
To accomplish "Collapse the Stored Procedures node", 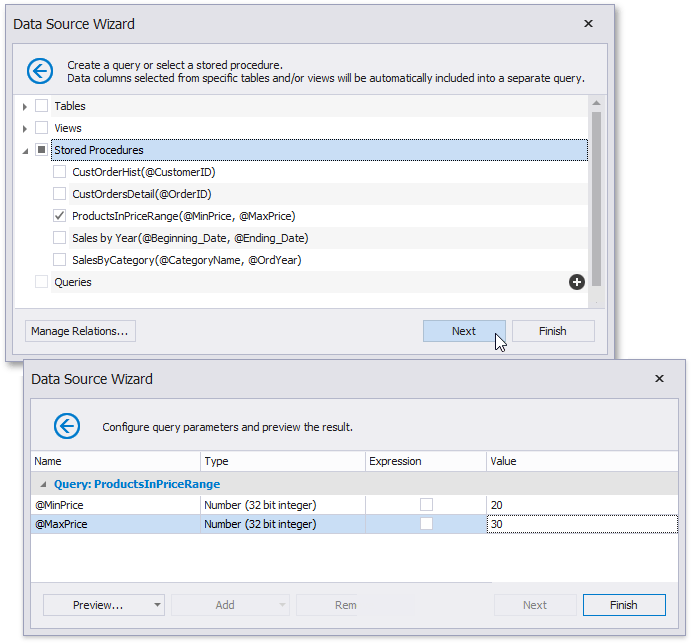I will click(25, 150).
